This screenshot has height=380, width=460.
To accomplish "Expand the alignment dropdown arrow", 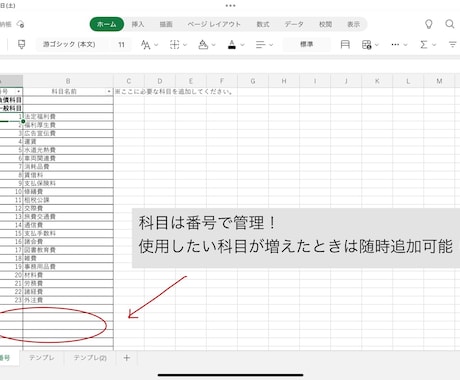I will click(271, 45).
